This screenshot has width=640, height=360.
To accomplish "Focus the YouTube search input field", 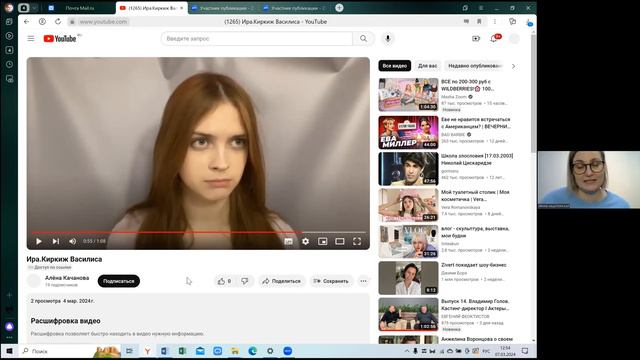I will 257,38.
